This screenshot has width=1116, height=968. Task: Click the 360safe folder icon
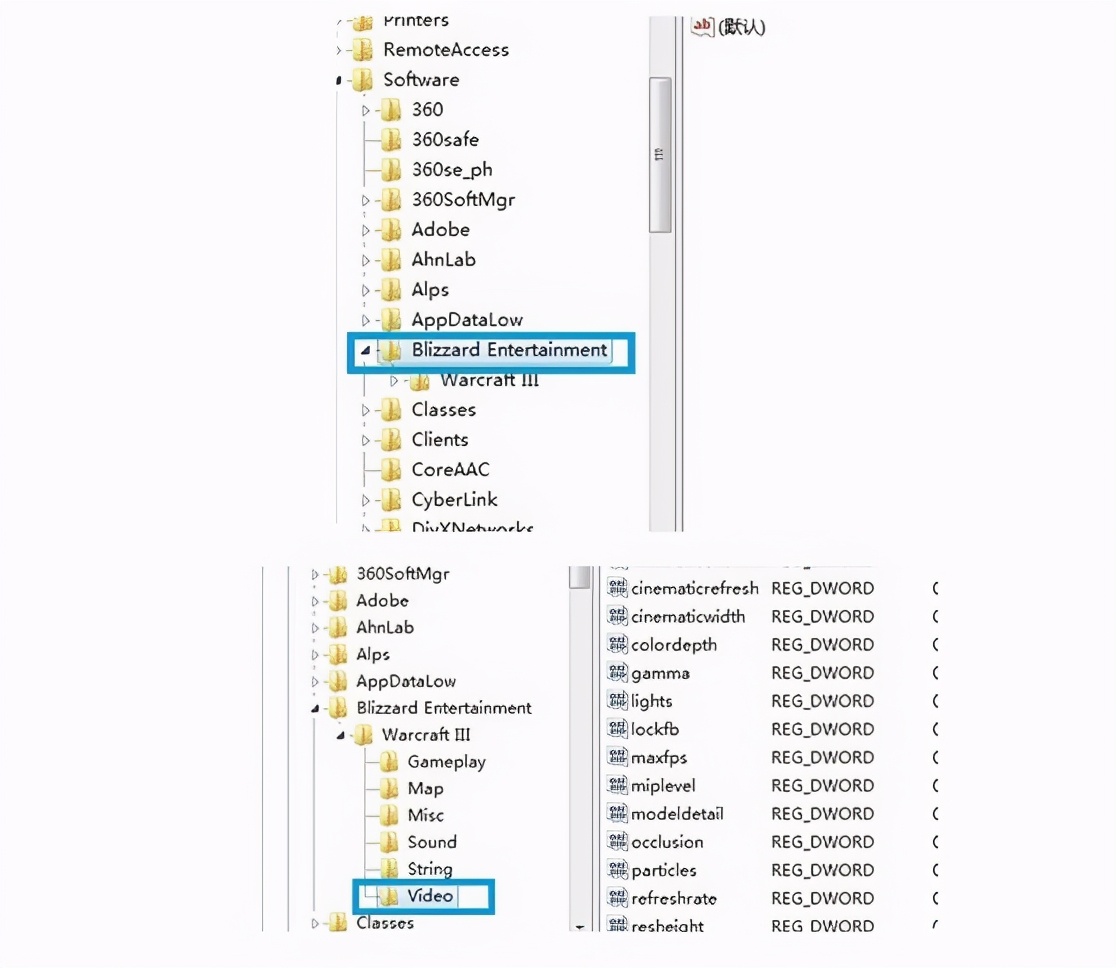coord(390,140)
